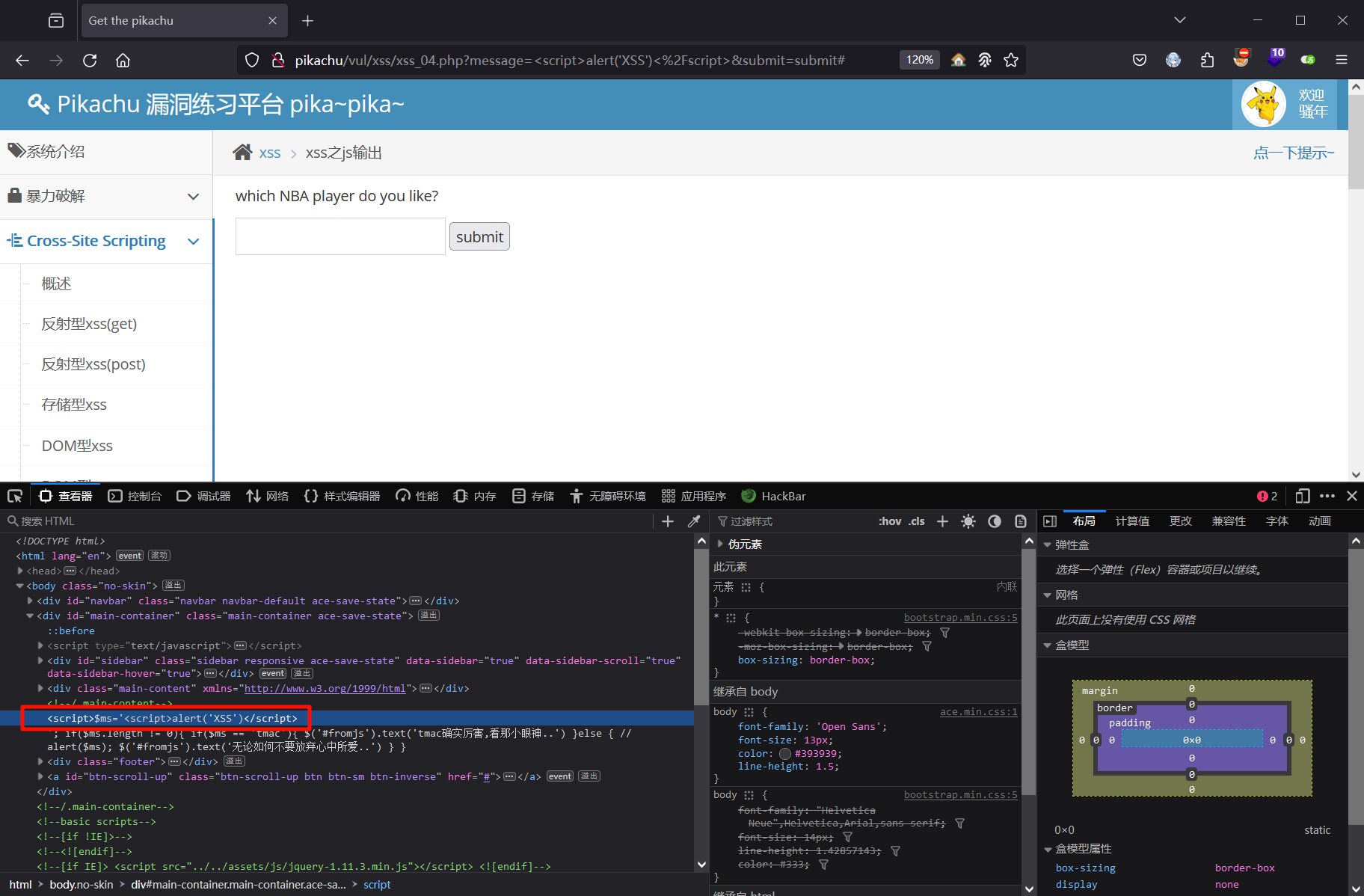Screen dimensions: 1364x896
Task: Open the 计算值 computed tab
Action: pos(1132,521)
